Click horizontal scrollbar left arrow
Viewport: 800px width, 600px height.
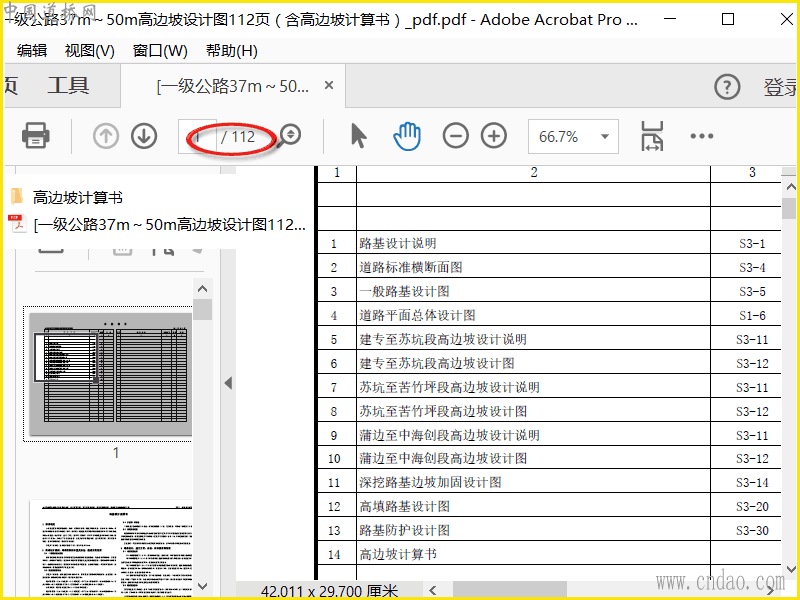click(433, 590)
